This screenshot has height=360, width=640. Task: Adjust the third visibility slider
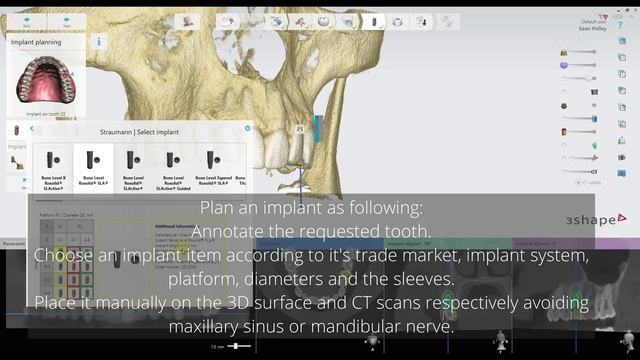click(579, 78)
